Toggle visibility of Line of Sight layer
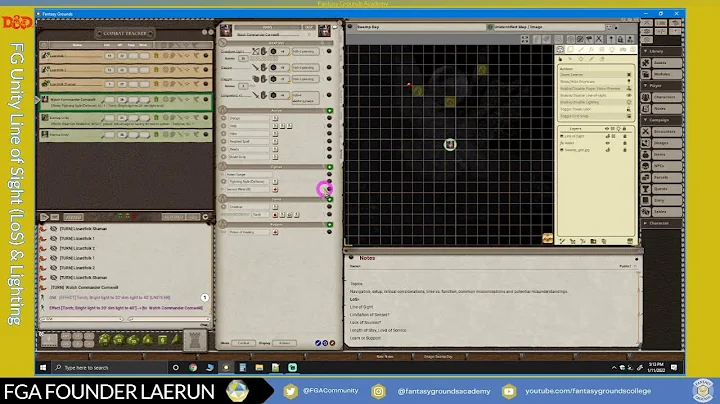Viewport: 720px width, 404px height. point(608,136)
